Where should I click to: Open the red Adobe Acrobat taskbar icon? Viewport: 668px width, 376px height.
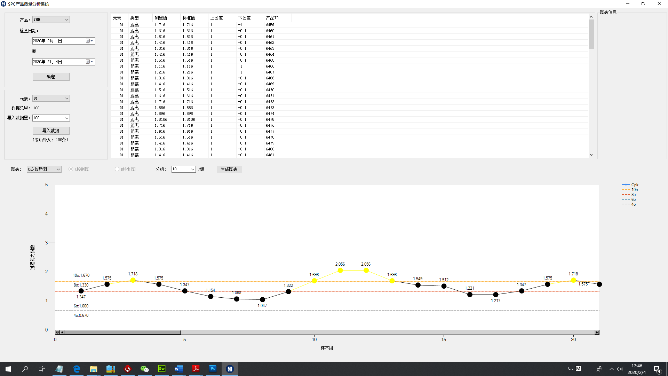[196, 369]
